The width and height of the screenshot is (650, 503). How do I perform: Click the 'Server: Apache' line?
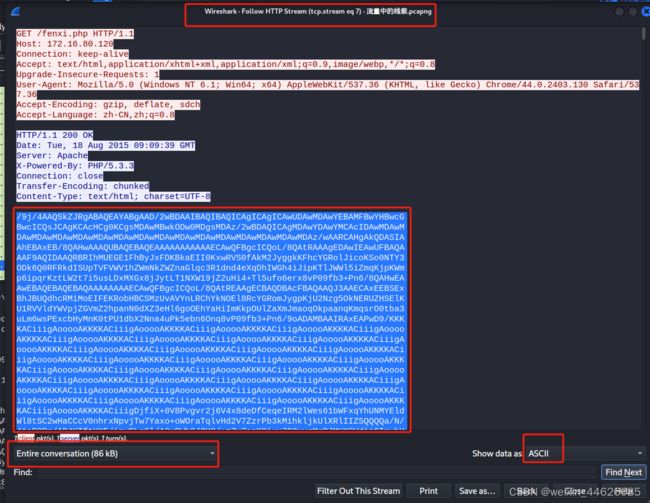(52, 156)
